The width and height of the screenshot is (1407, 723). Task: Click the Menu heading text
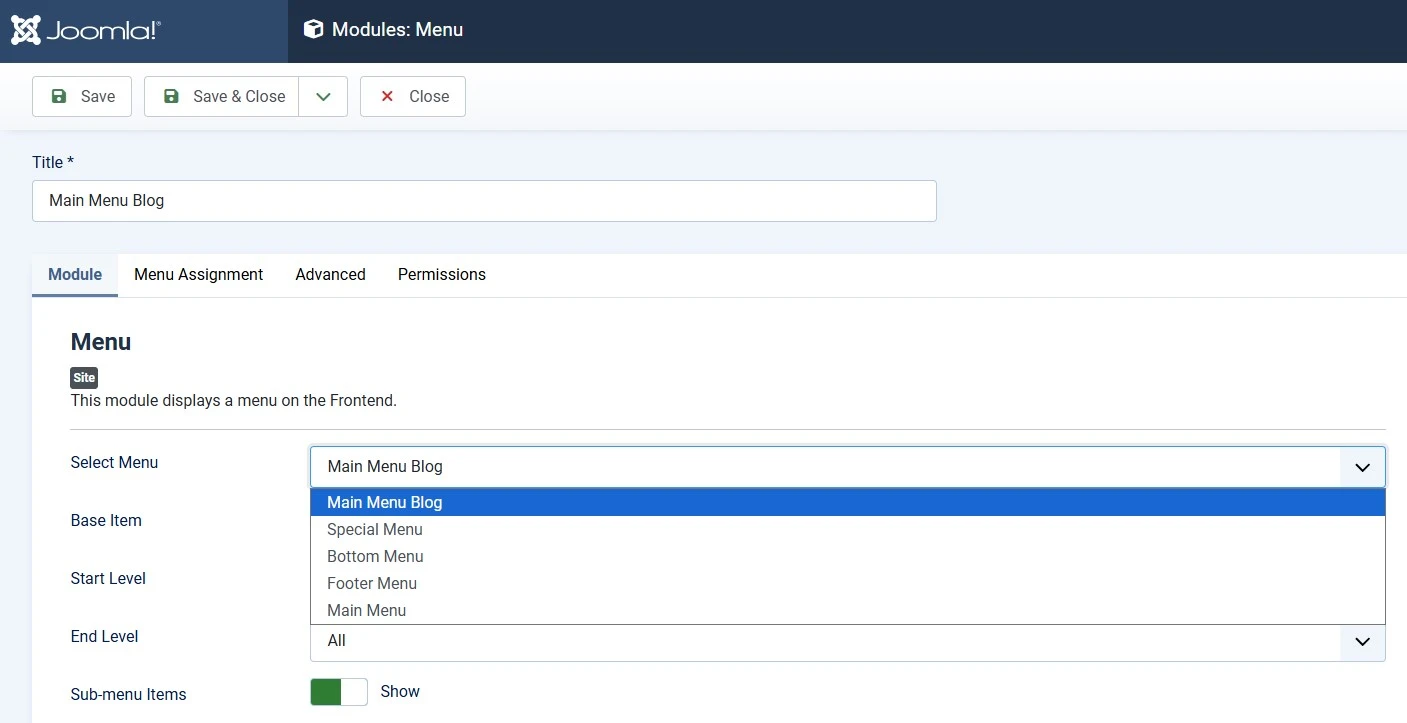coord(101,342)
